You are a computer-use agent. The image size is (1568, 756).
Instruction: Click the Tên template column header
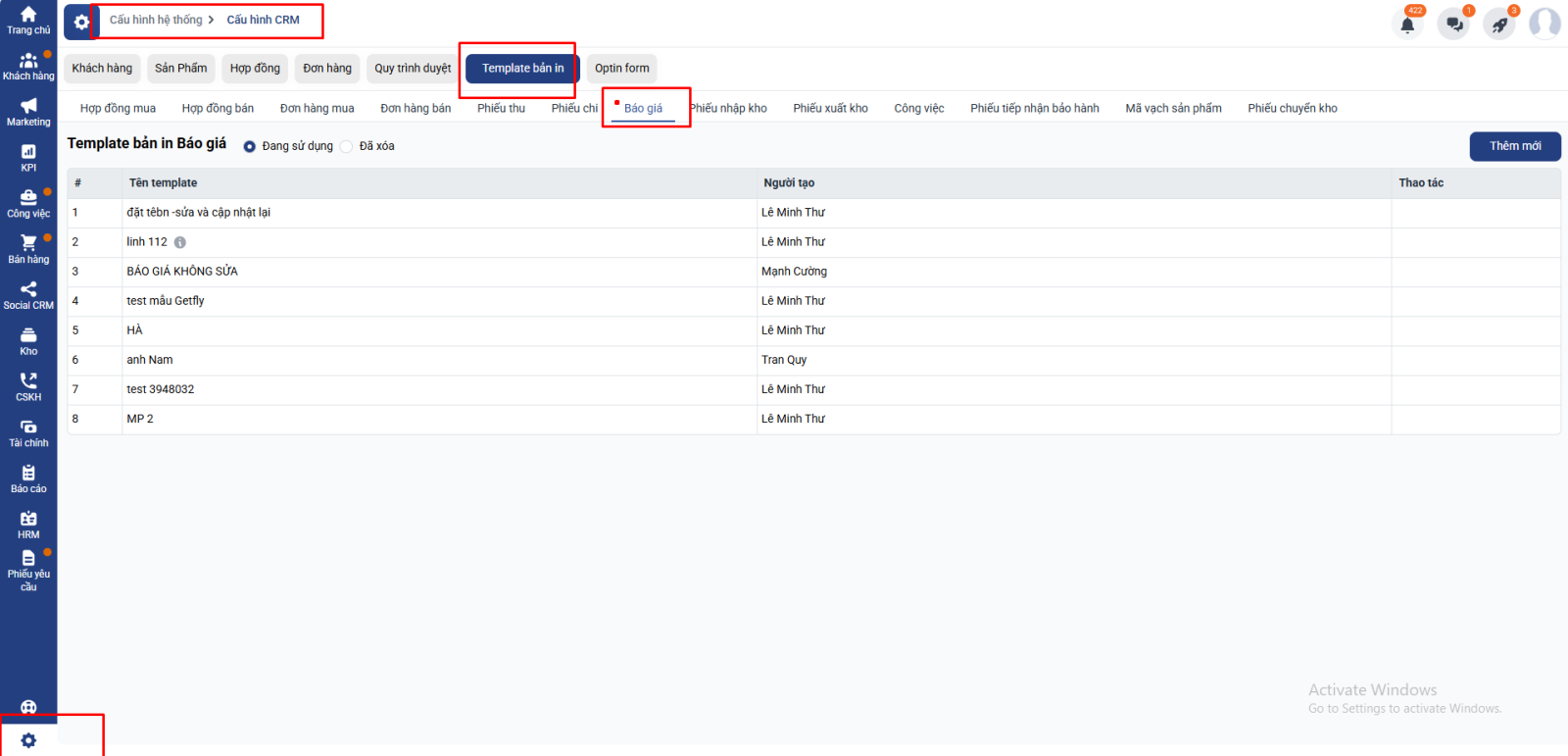[163, 183]
